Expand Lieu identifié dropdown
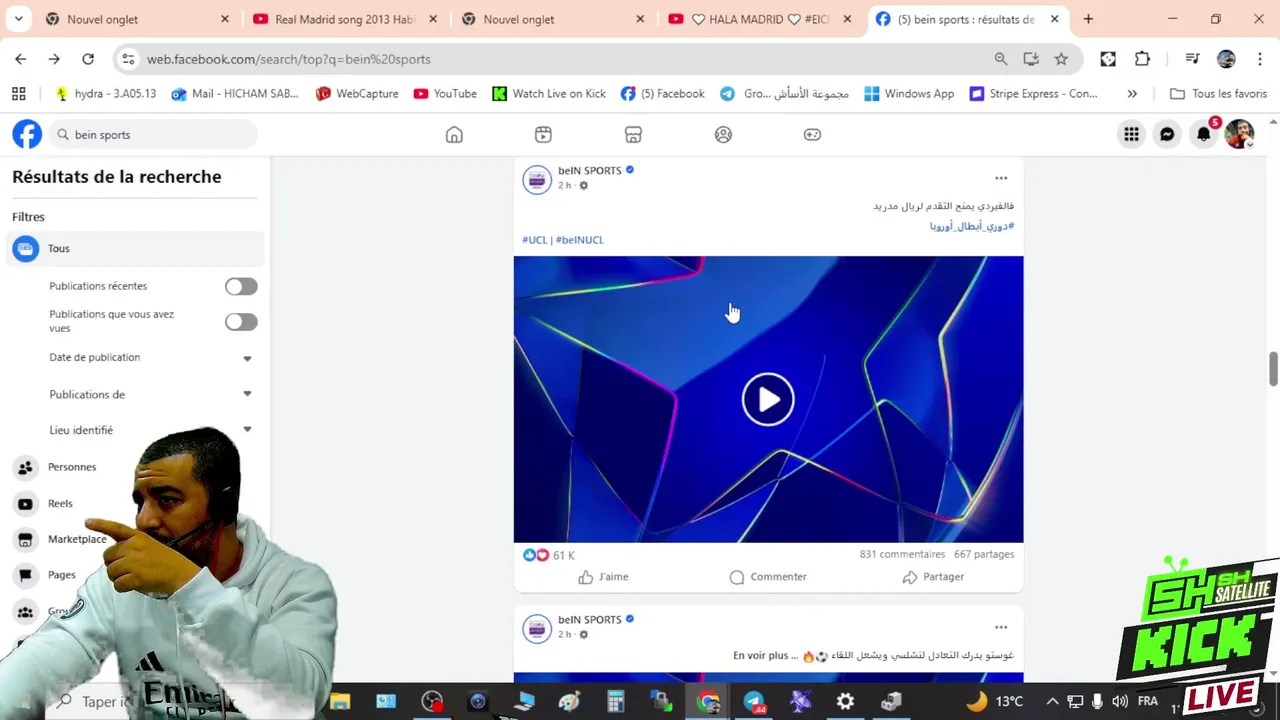 coord(247,430)
